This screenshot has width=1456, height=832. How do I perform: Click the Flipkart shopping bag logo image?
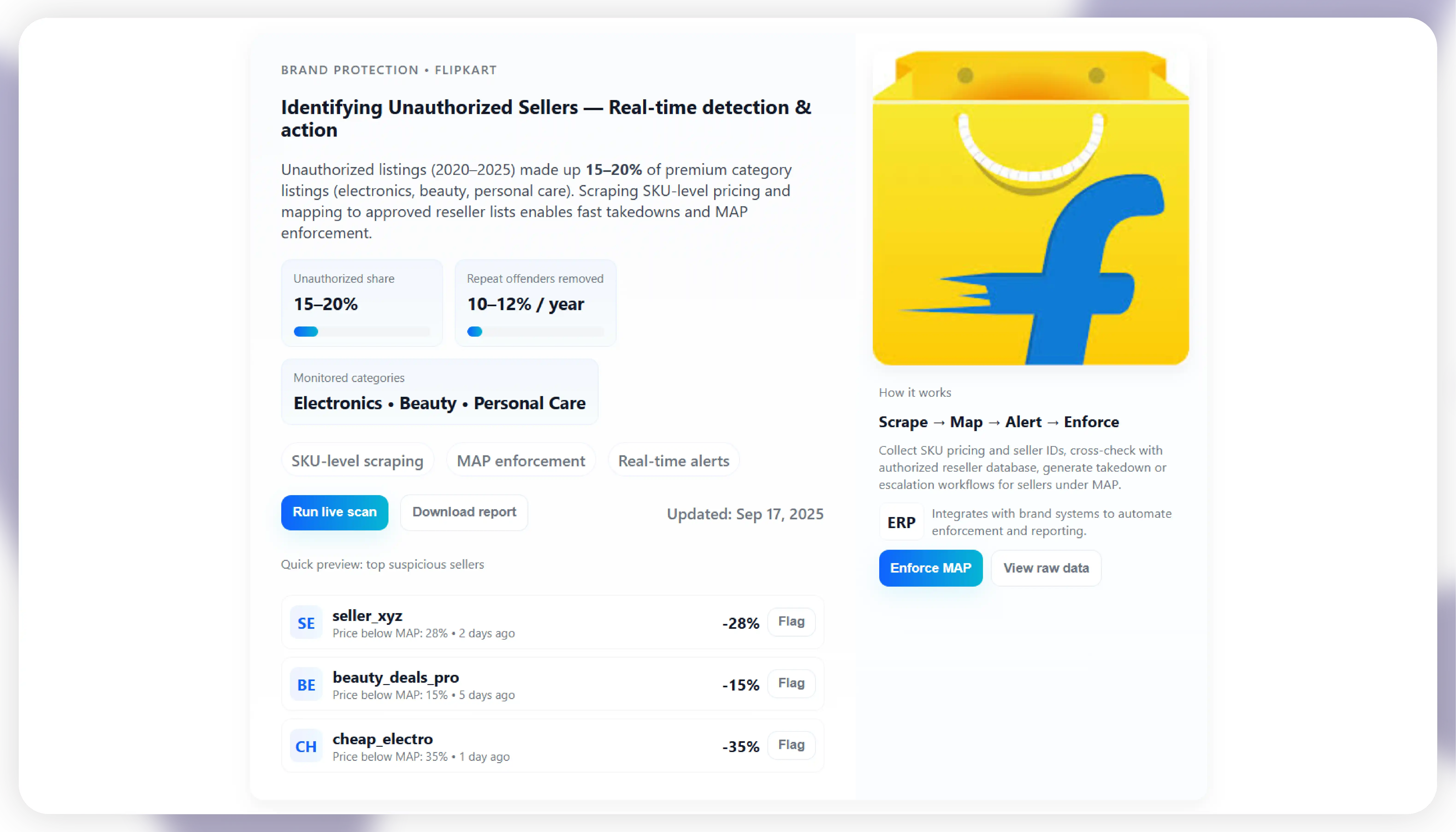pyautogui.click(x=1030, y=208)
